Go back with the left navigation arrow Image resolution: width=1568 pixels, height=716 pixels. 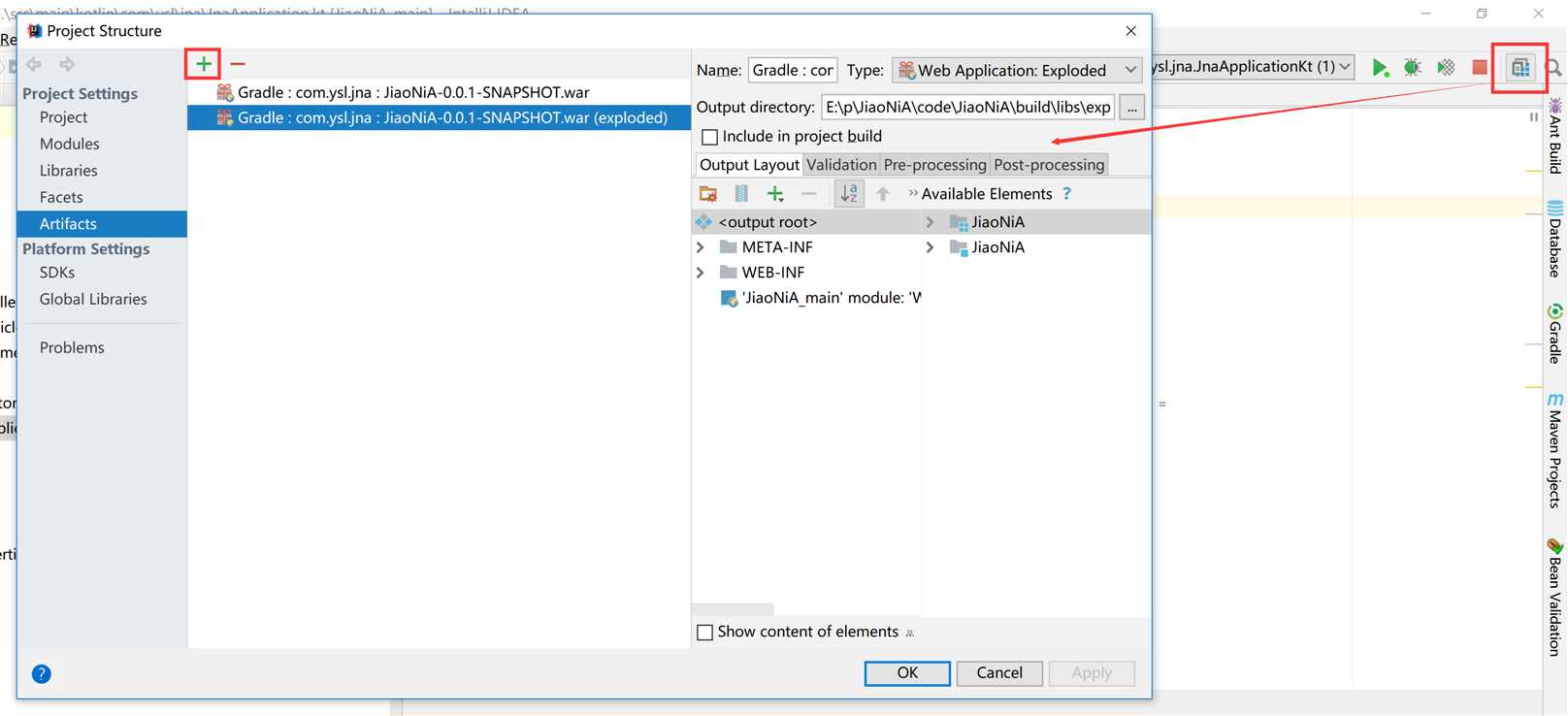click(34, 64)
